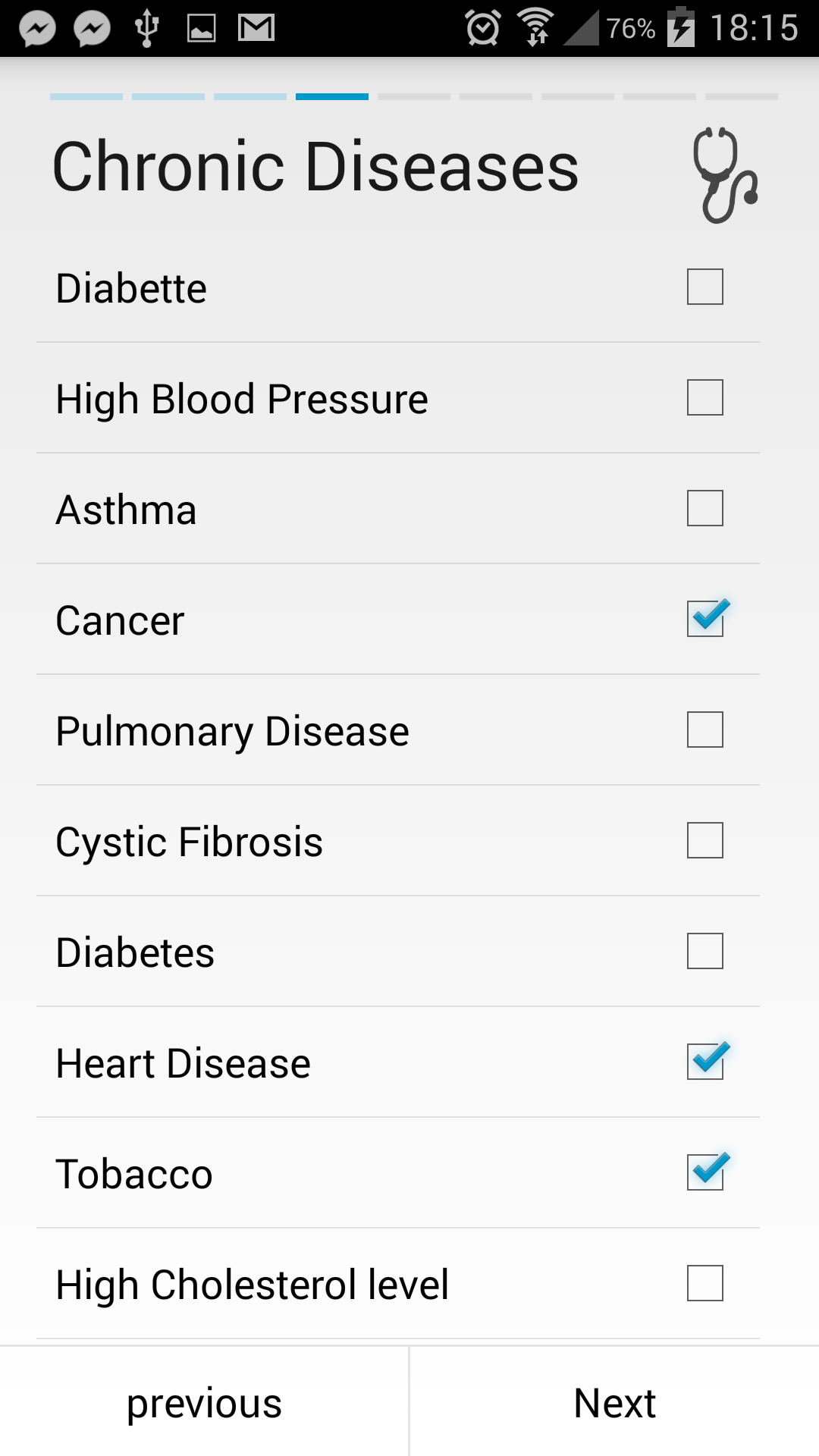Go to the Next step
This screenshot has width=819, height=1456.
coord(614,1402)
